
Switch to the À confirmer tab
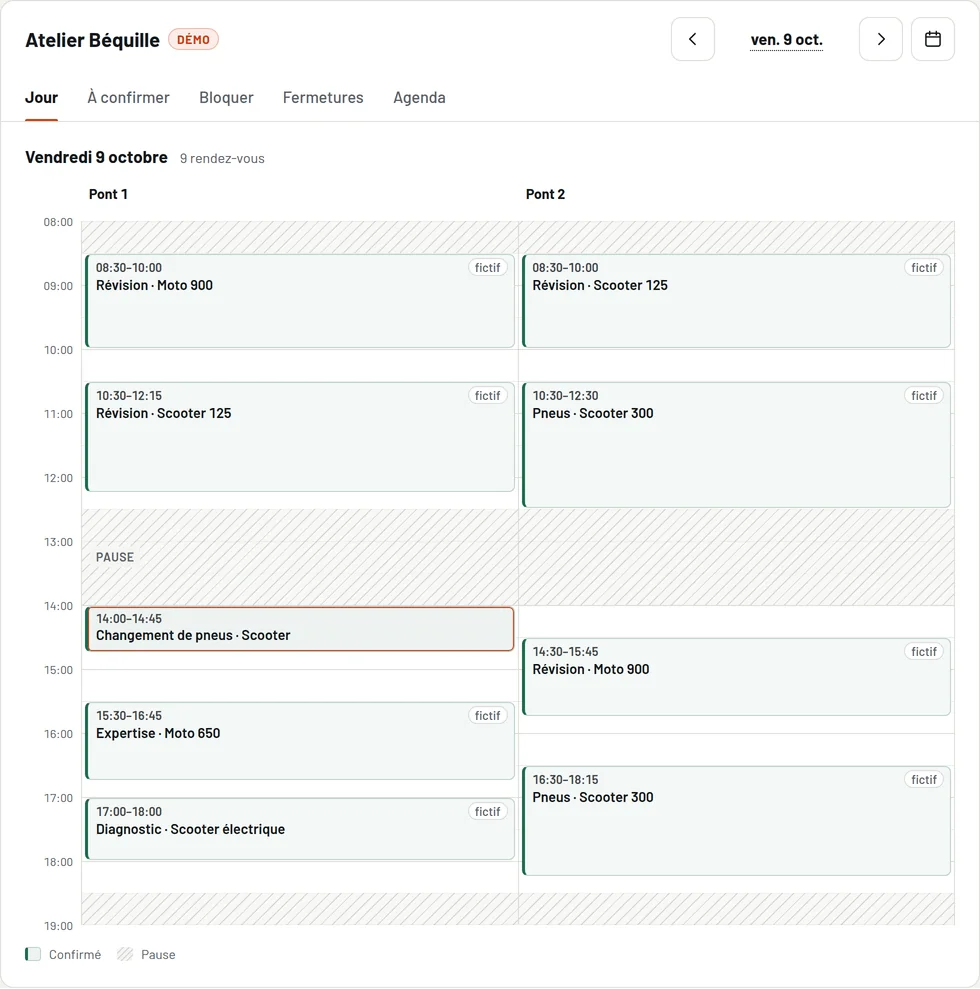click(129, 98)
